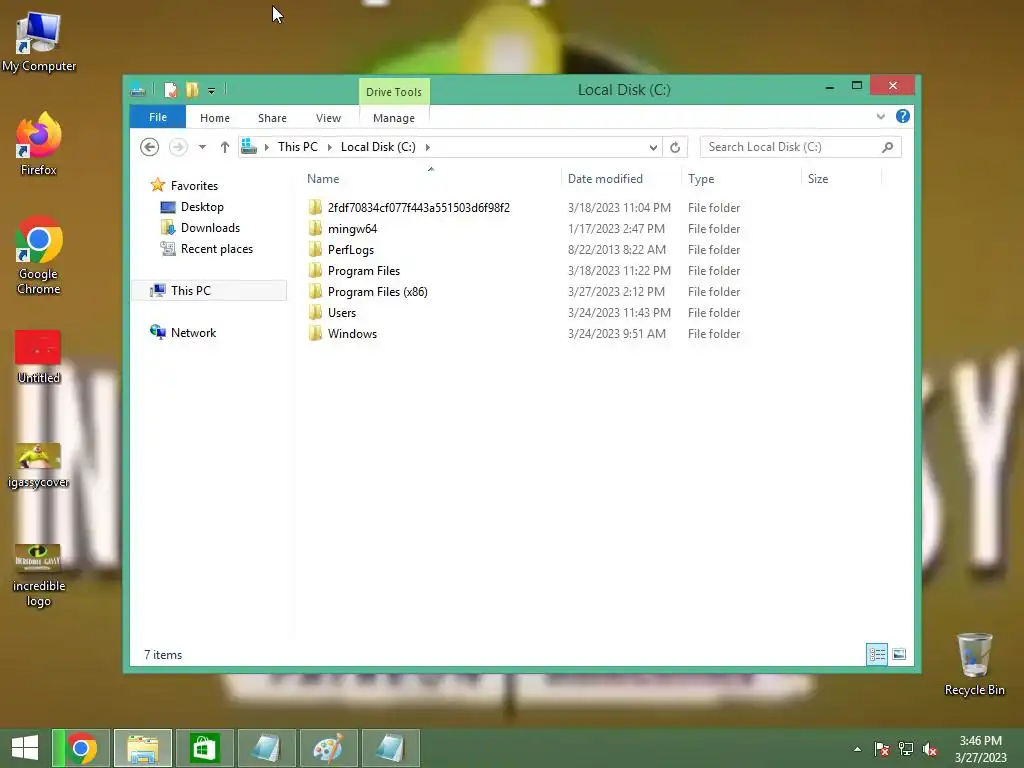The height and width of the screenshot is (768, 1024).
Task: Open Desktop in Favorites
Action: point(192,207)
